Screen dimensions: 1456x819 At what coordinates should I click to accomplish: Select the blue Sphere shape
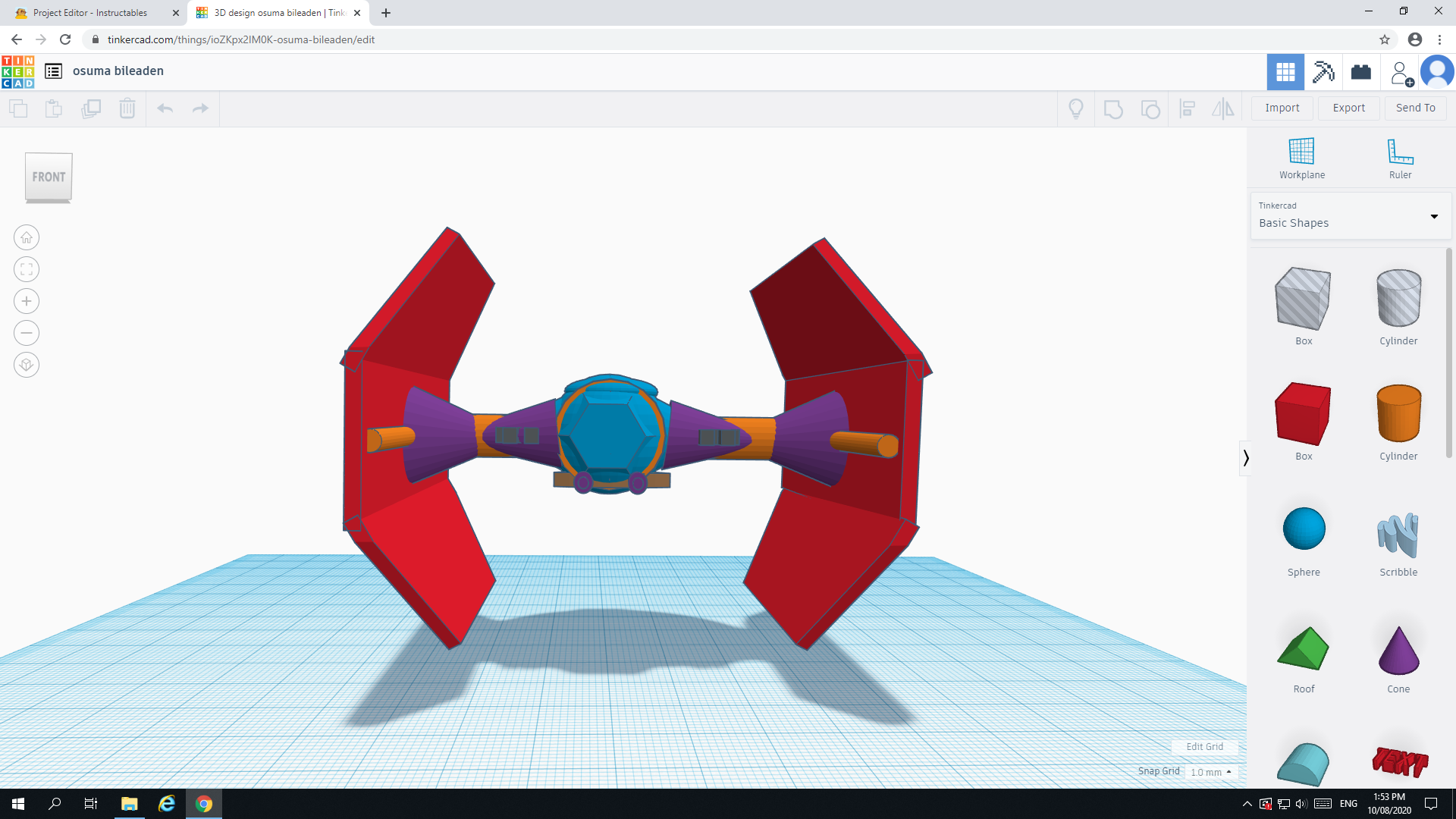(x=1304, y=529)
